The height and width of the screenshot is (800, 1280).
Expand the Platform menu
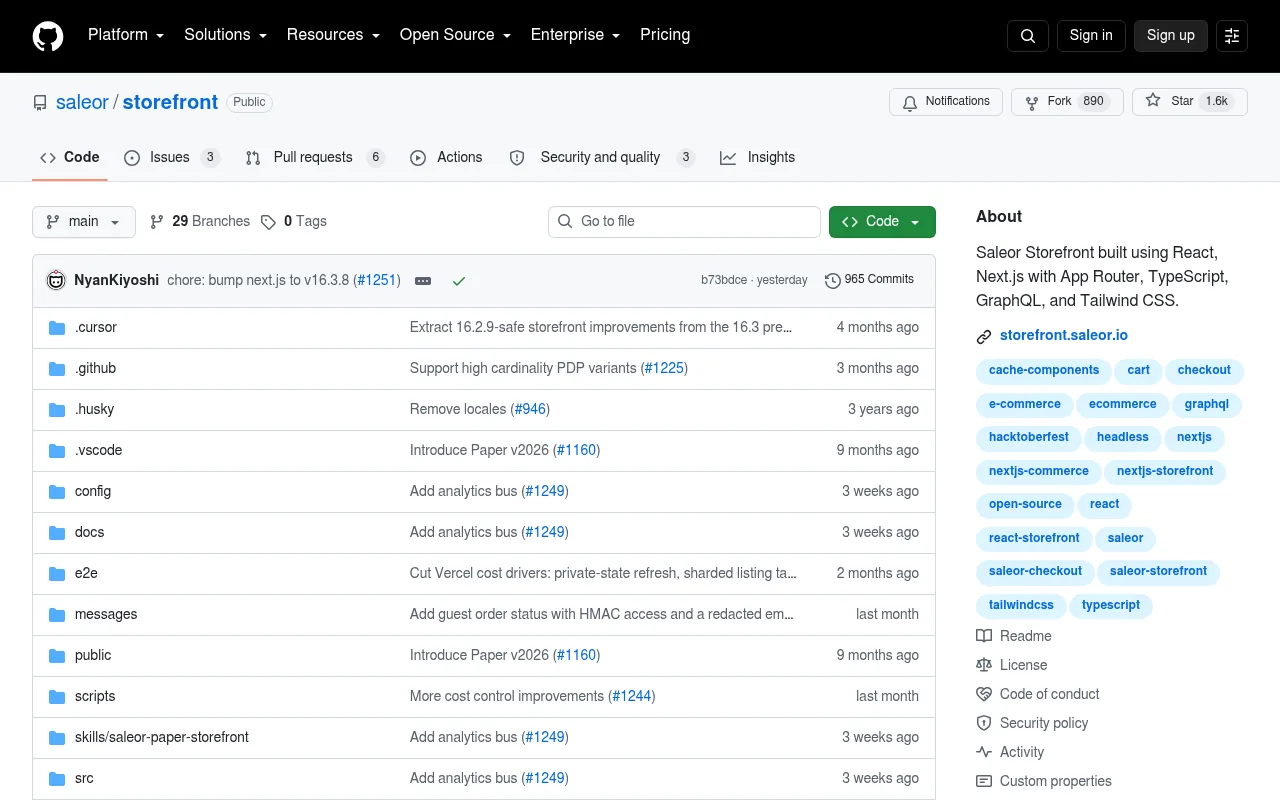click(x=126, y=35)
